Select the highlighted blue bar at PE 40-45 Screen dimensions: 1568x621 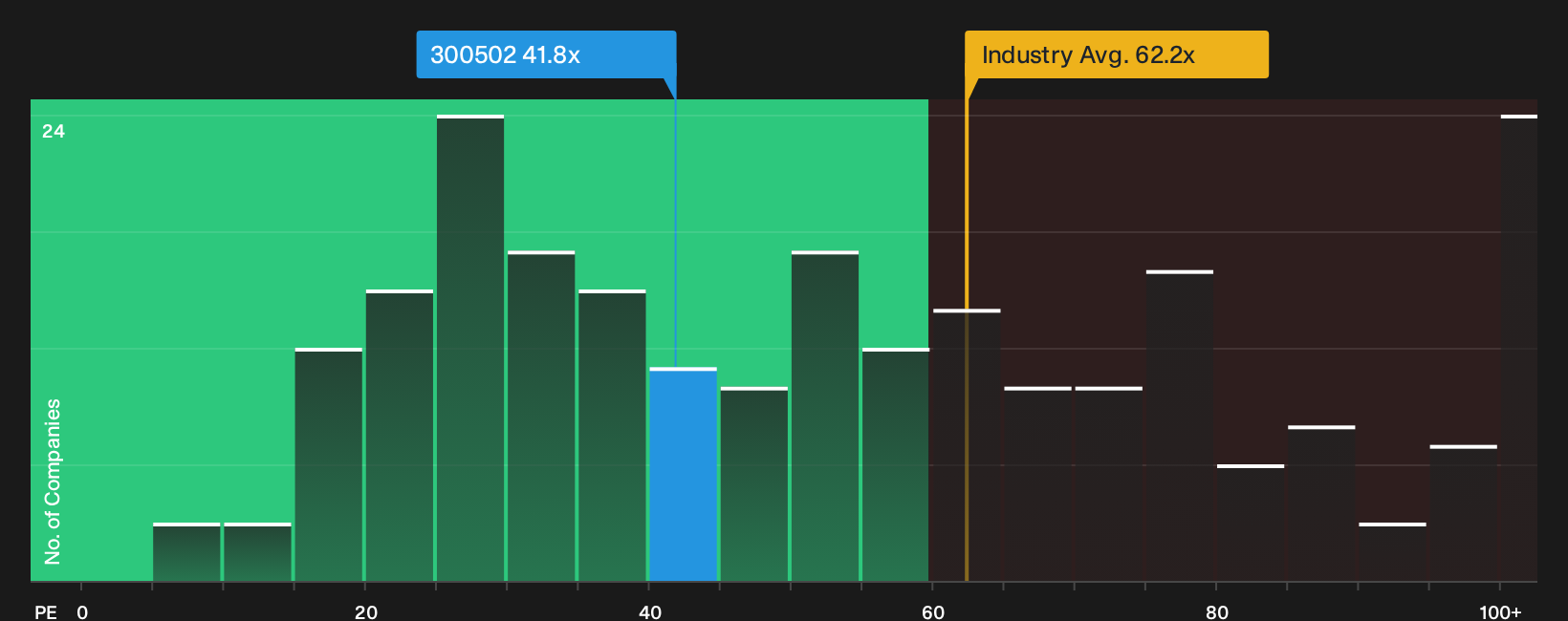[683, 475]
